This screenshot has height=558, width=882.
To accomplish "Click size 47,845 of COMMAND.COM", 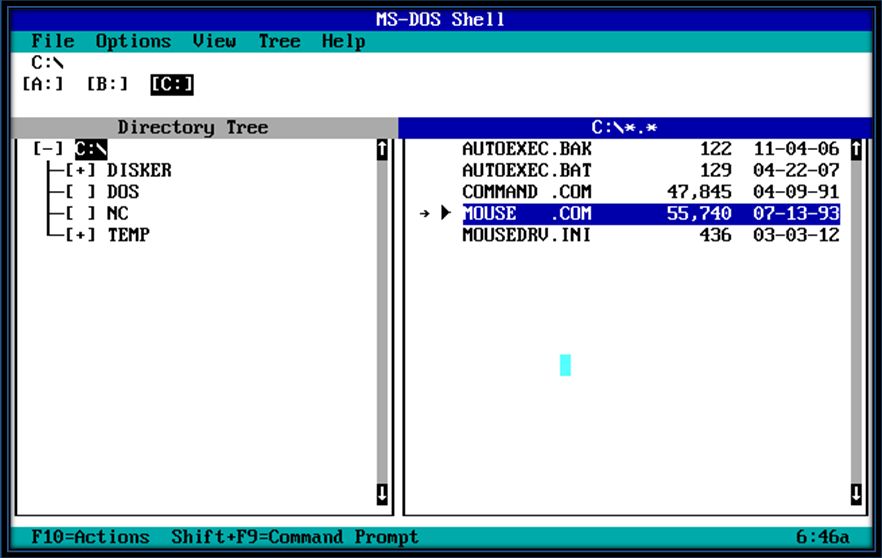I will pyautogui.click(x=699, y=192).
